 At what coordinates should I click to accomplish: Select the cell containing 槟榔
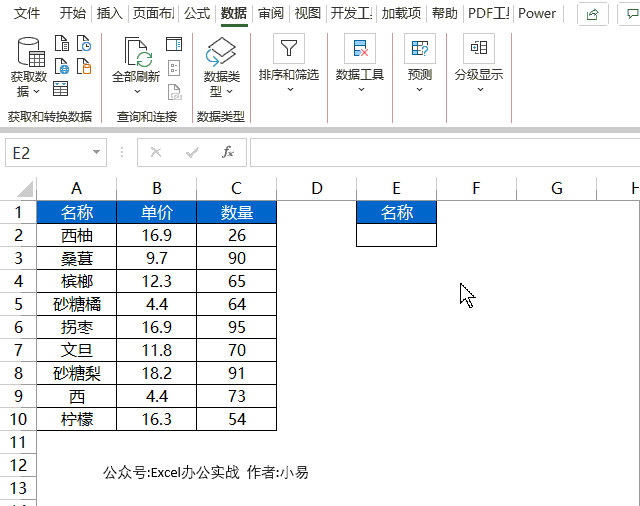(76, 281)
